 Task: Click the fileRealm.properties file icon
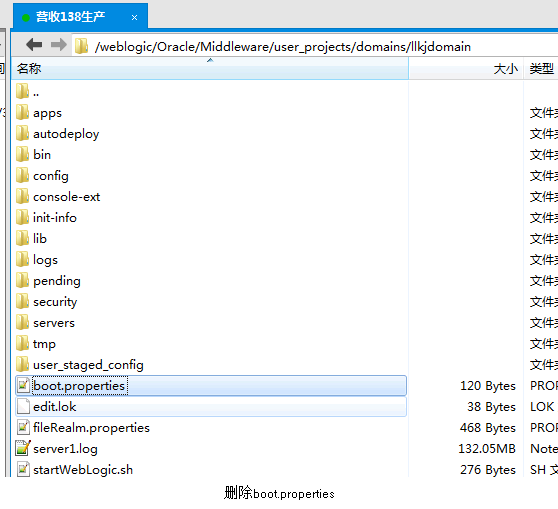[x=23, y=427]
